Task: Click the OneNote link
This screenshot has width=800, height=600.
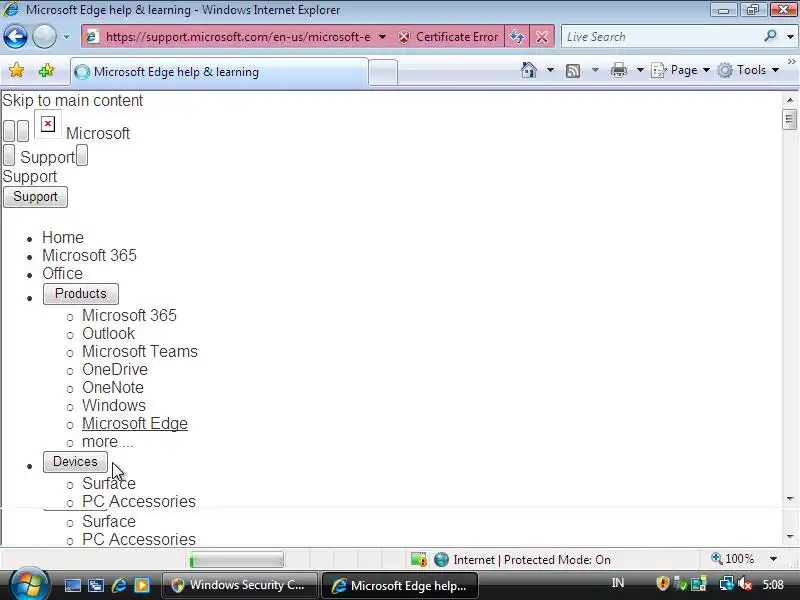Action: coord(113,387)
